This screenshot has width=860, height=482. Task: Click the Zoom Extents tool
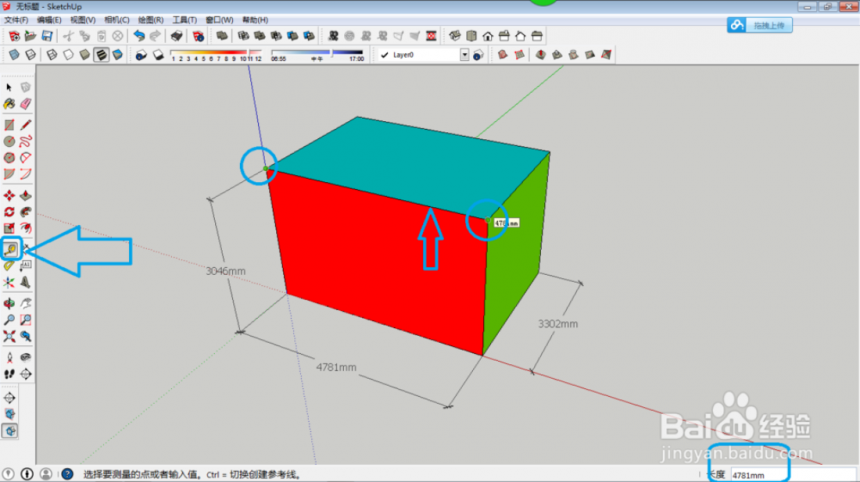pos(9,336)
